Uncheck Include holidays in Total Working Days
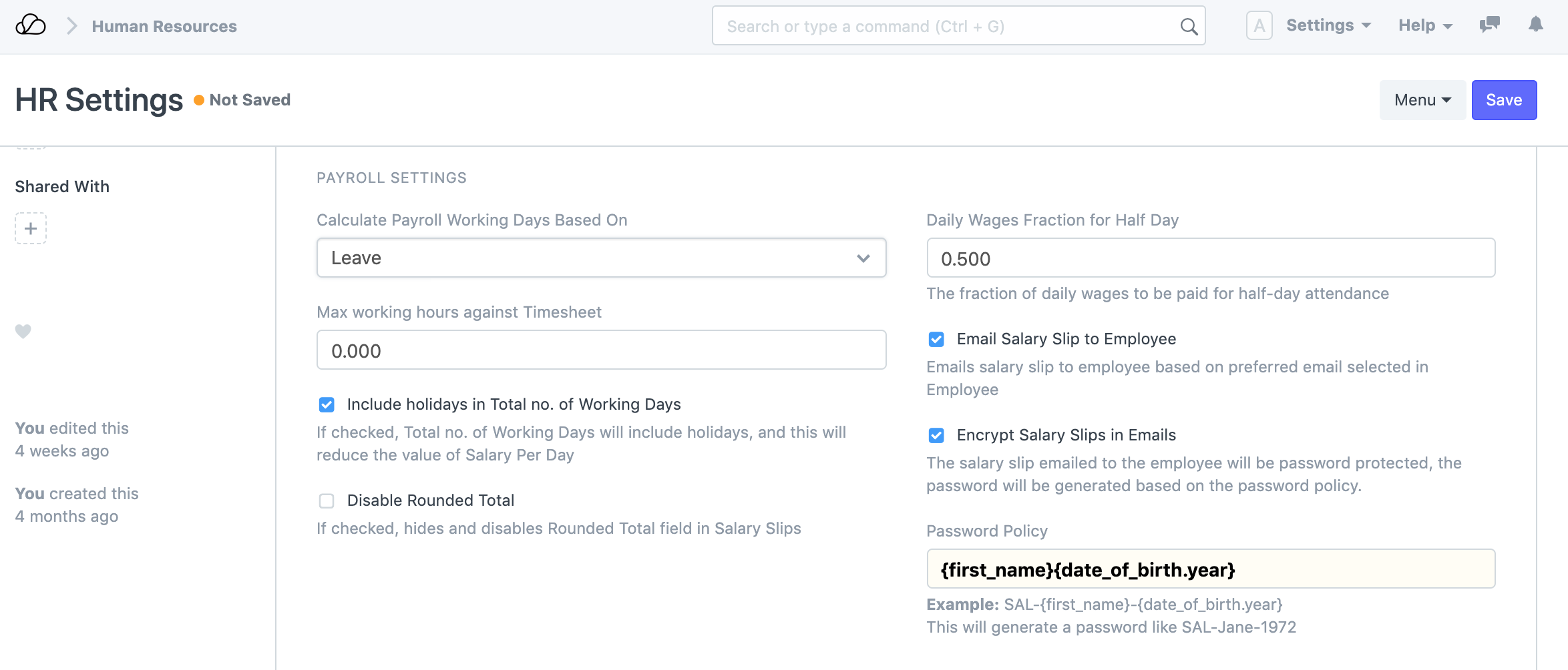This screenshot has width=1568, height=670. click(x=327, y=404)
